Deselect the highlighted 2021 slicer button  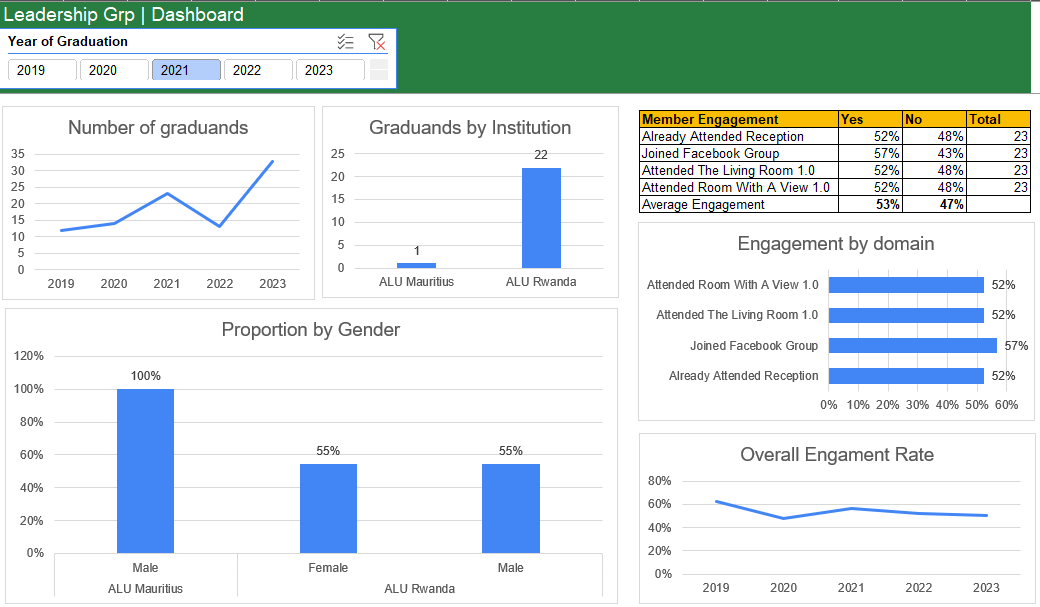click(186, 70)
